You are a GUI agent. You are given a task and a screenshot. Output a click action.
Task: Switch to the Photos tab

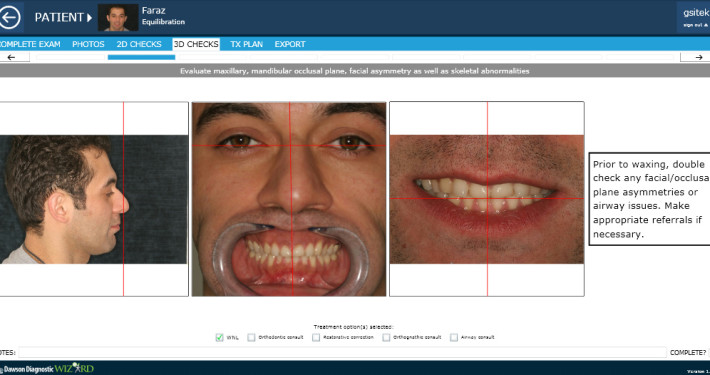[88, 44]
